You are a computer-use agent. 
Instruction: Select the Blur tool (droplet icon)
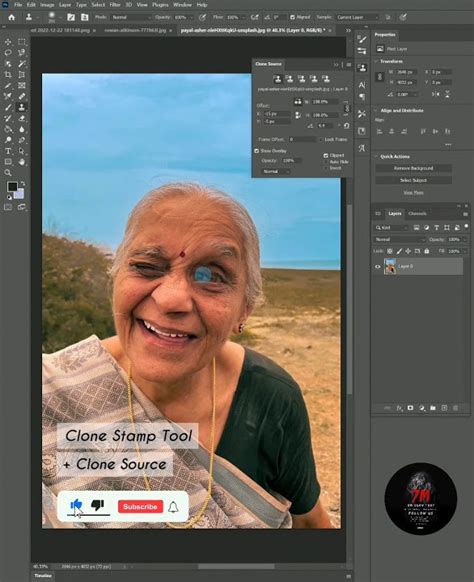coord(22,129)
